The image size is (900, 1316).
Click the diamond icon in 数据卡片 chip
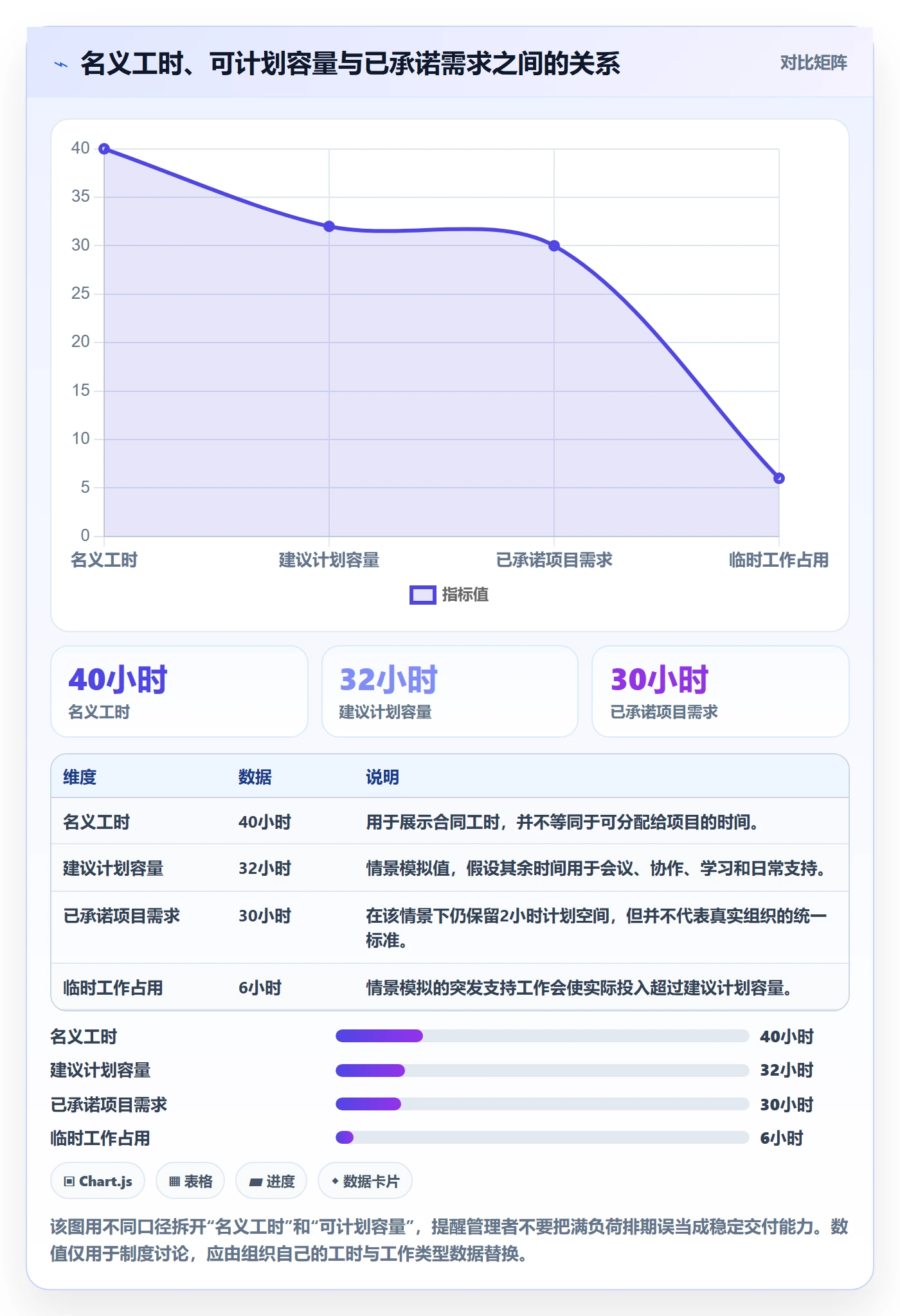335,1181
